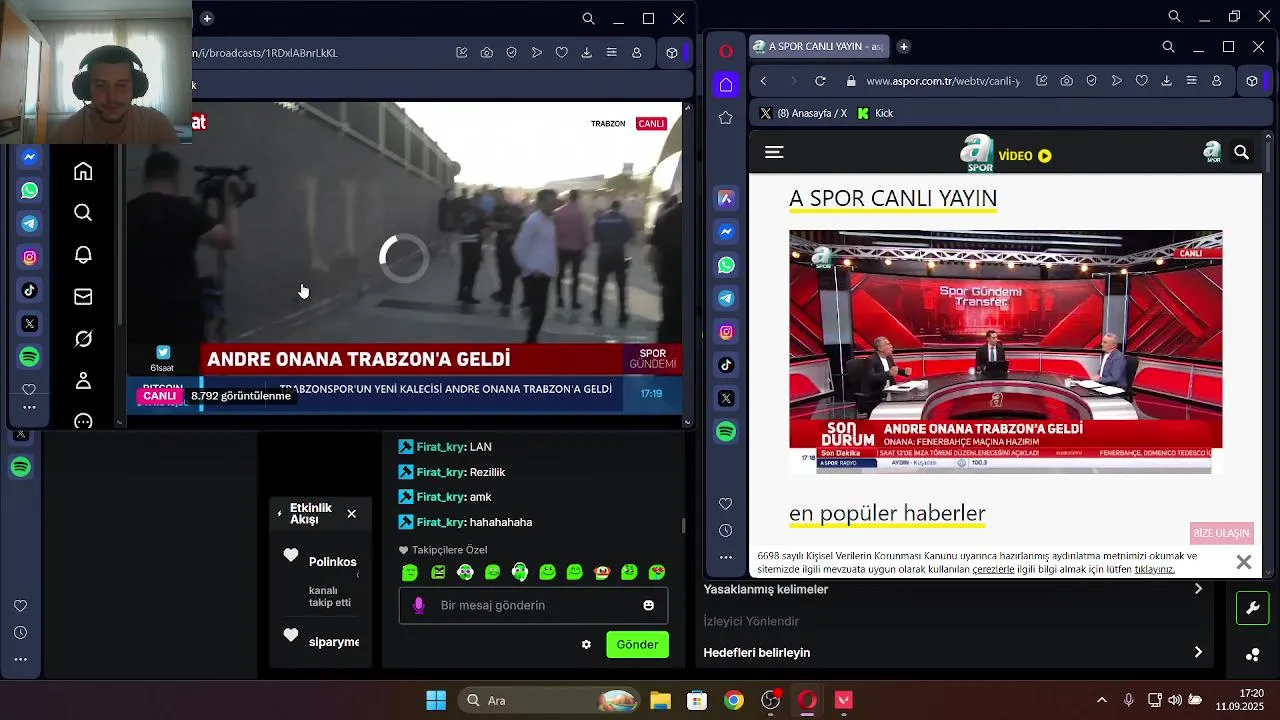Show hidden system tray icons
1280x720 pixels.
(x=1102, y=700)
